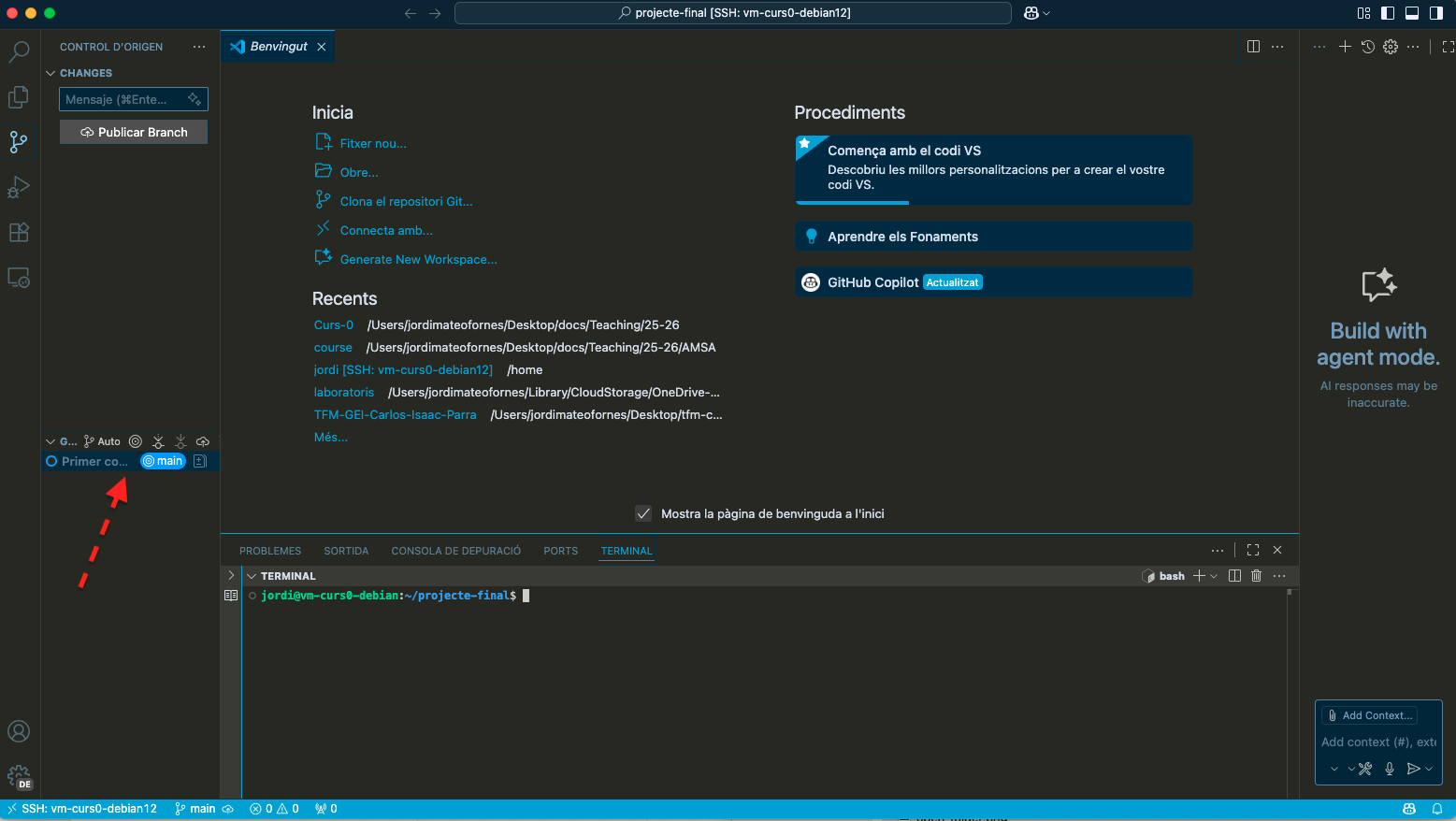Click the sparkle icon to generate commit message
The width and height of the screenshot is (1456, 821).
[195, 99]
